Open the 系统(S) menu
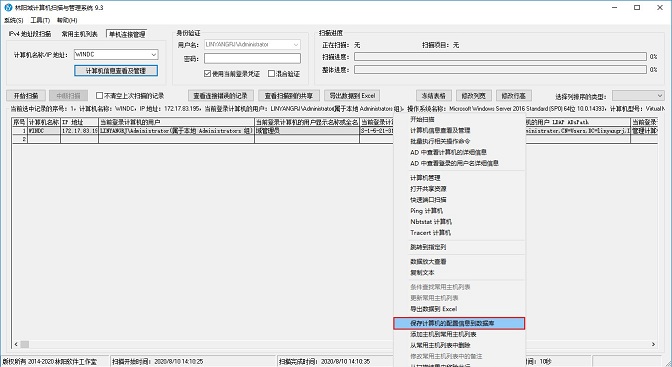The height and width of the screenshot is (367, 672). coord(14,20)
